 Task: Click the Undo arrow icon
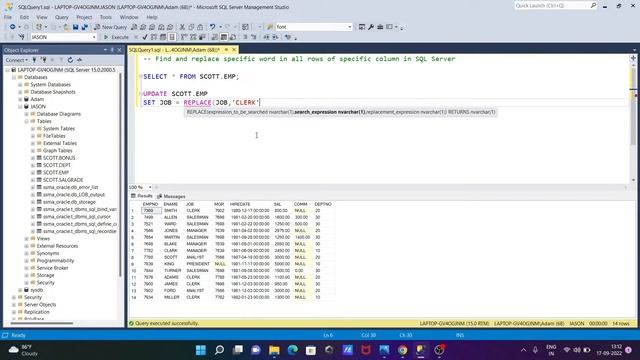click(212, 27)
